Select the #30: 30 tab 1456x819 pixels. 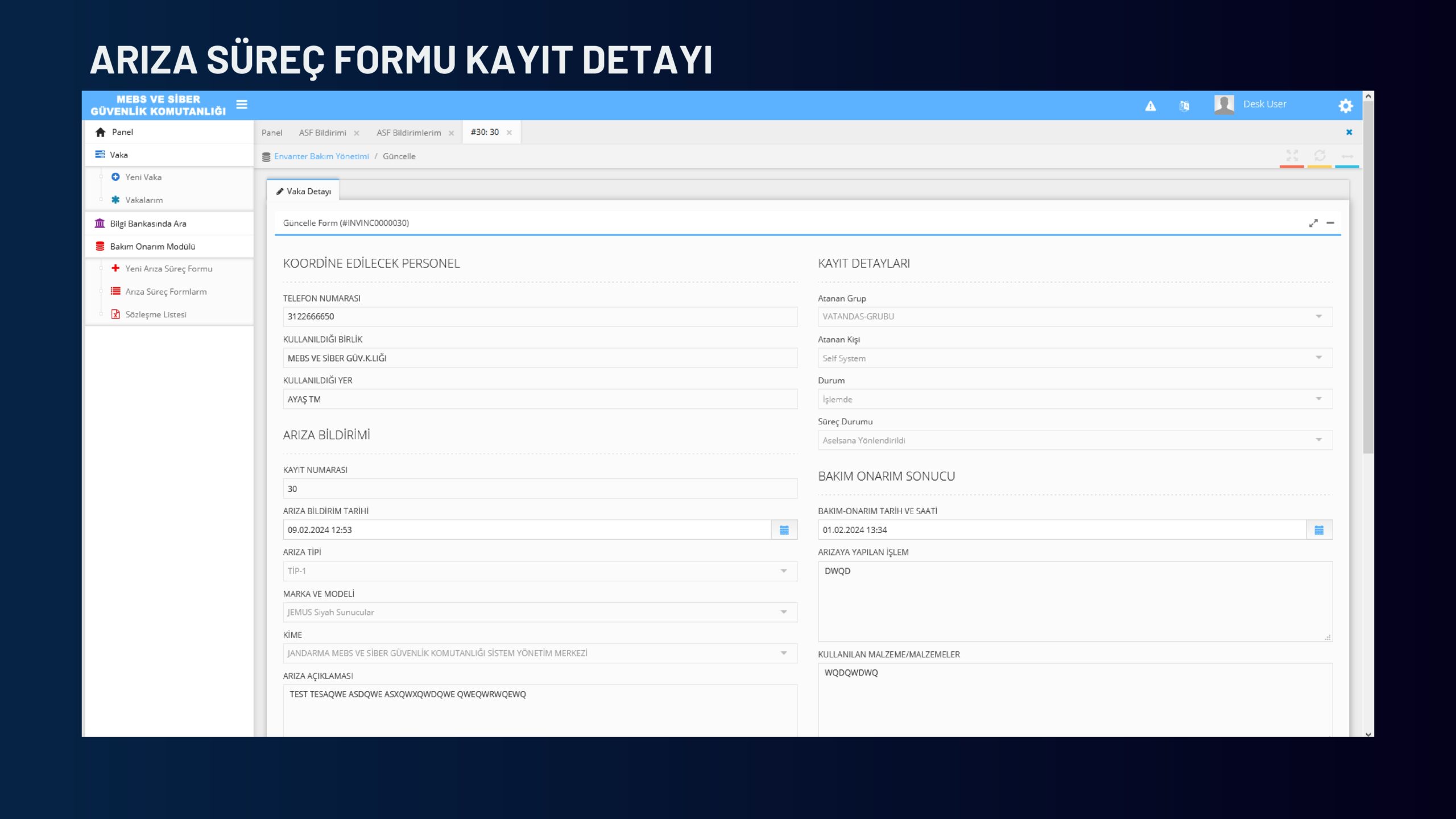tap(485, 132)
